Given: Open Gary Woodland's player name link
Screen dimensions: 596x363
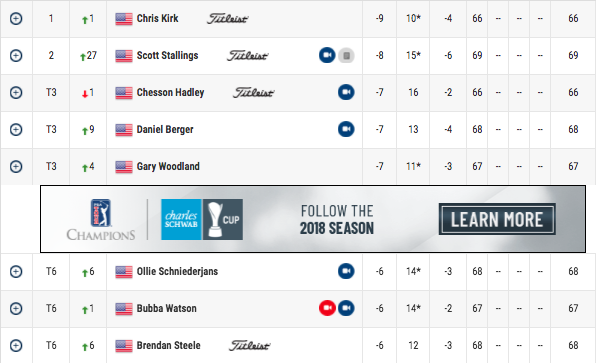Looking at the screenshot, I should coord(168,166).
